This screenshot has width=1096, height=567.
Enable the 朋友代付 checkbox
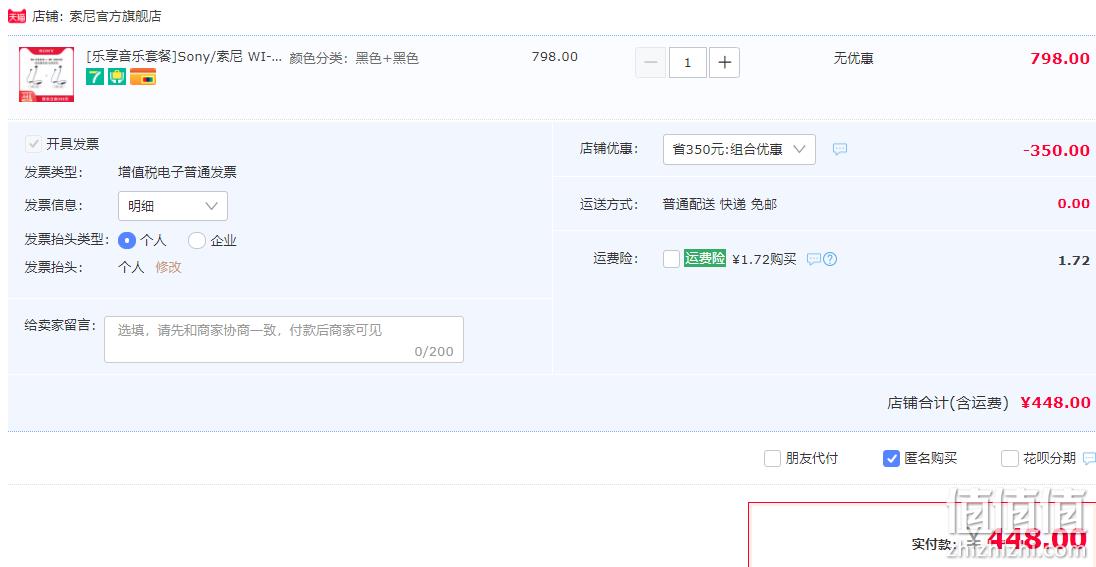[772, 459]
